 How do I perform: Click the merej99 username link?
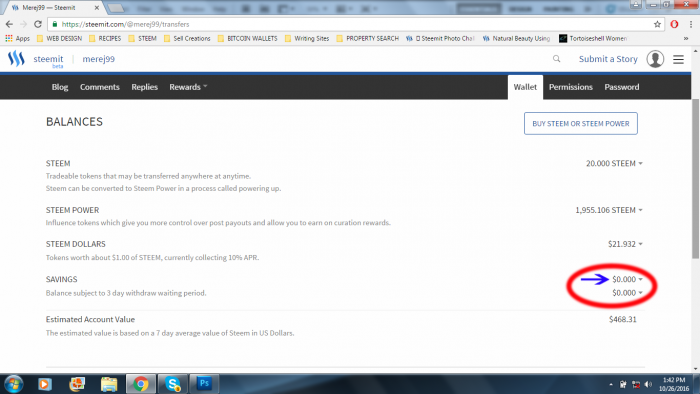(x=99, y=59)
